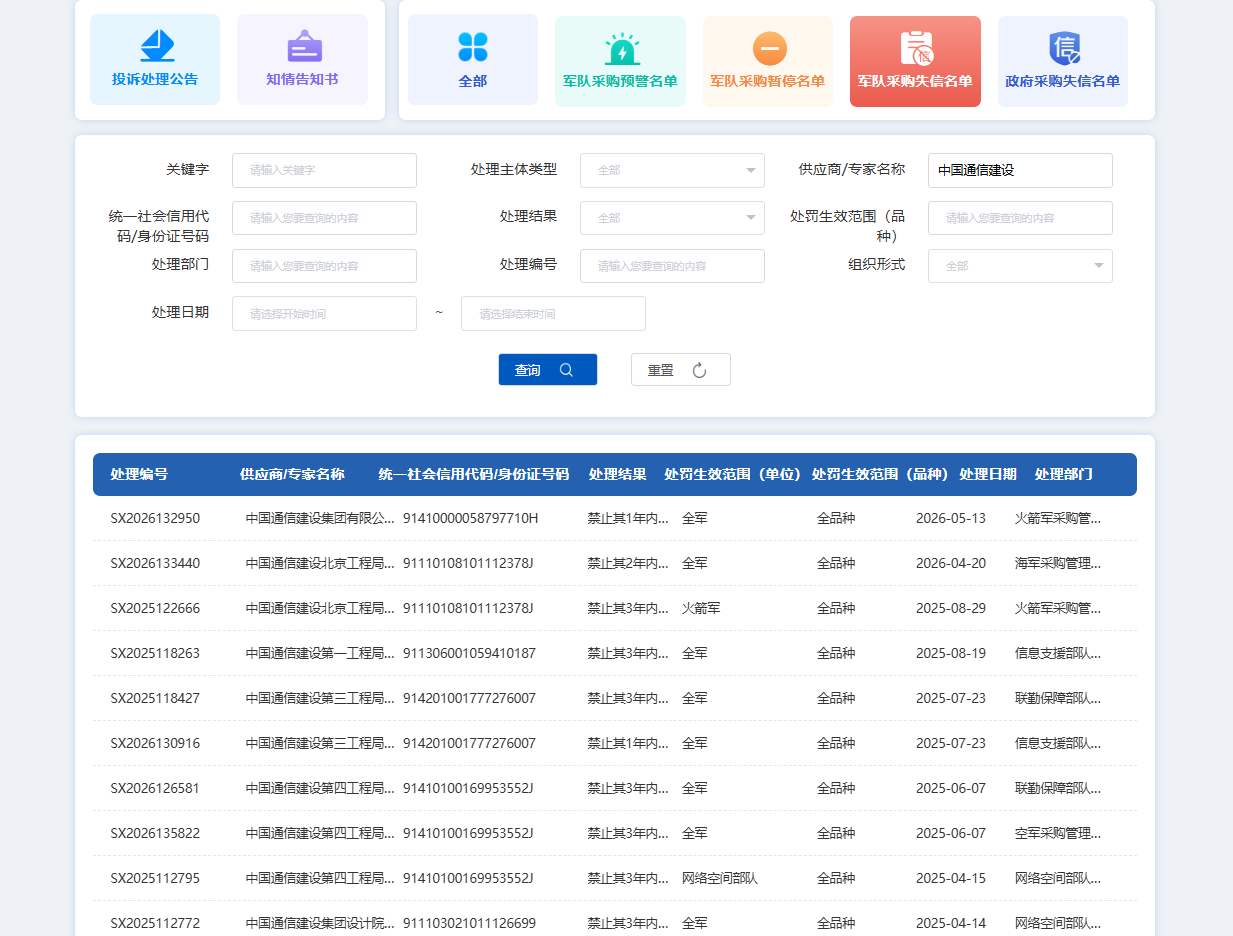1233x936 pixels.
Task: Select the 军队采购暂停名单 minus icon
Action: 769,48
